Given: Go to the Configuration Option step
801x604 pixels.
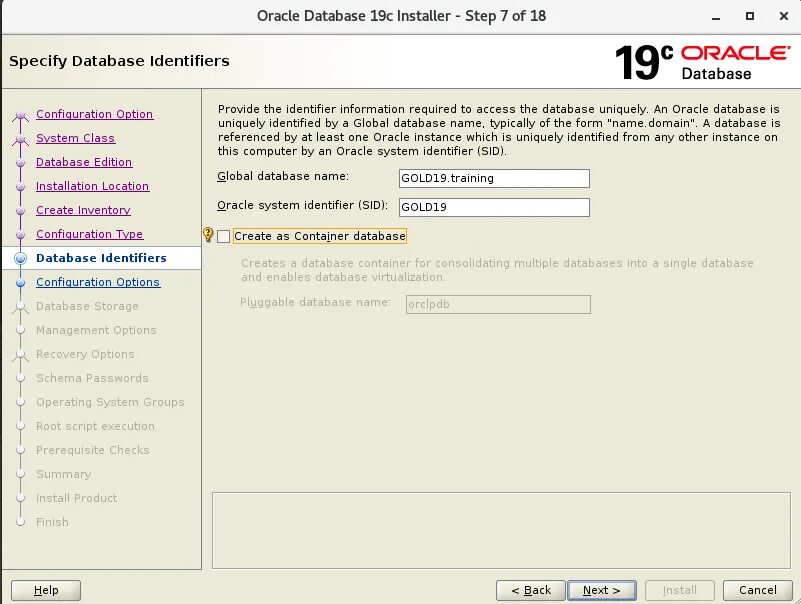Looking at the screenshot, I should click(x=95, y=114).
